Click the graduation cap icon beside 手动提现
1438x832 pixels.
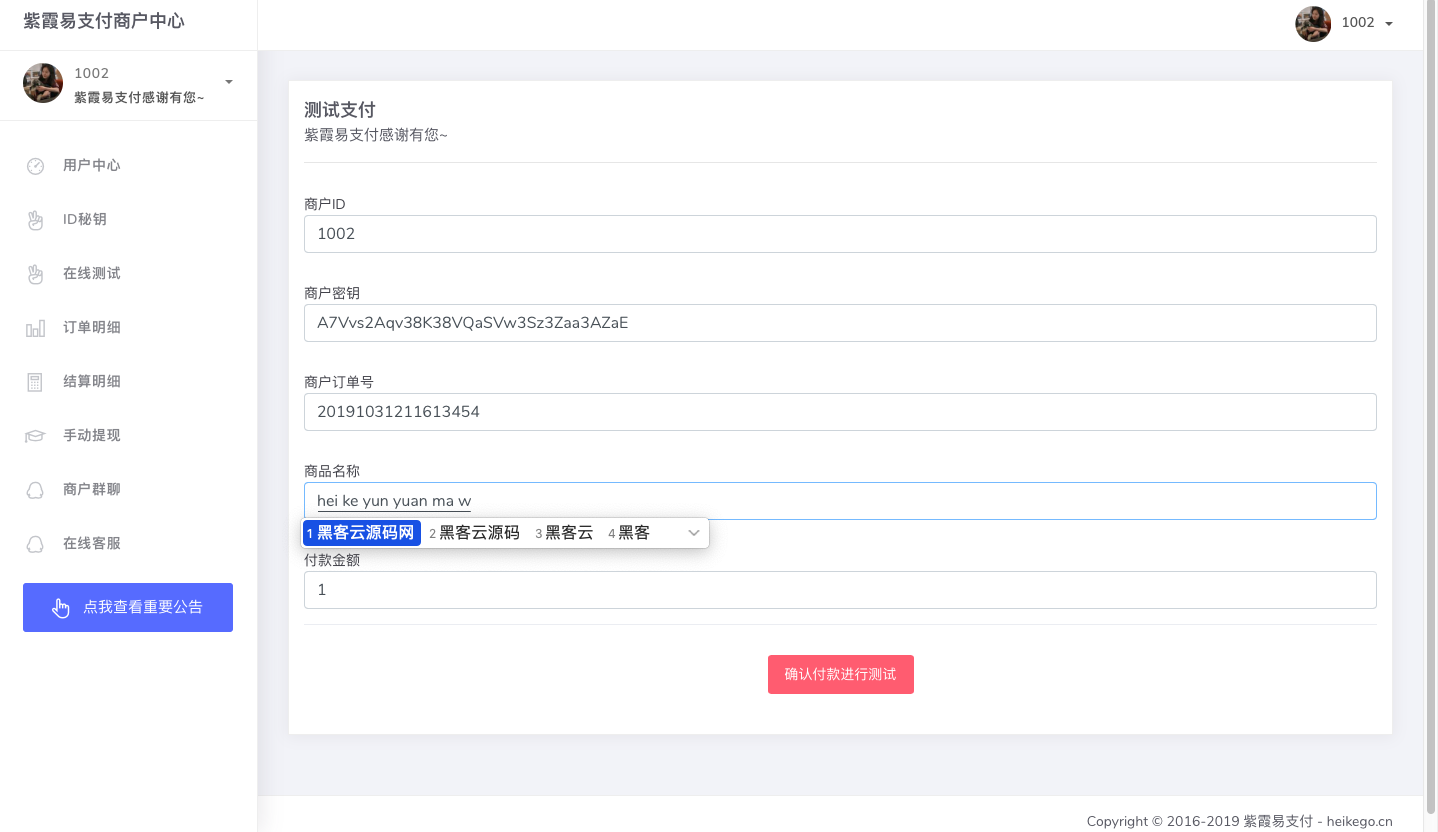tap(35, 436)
